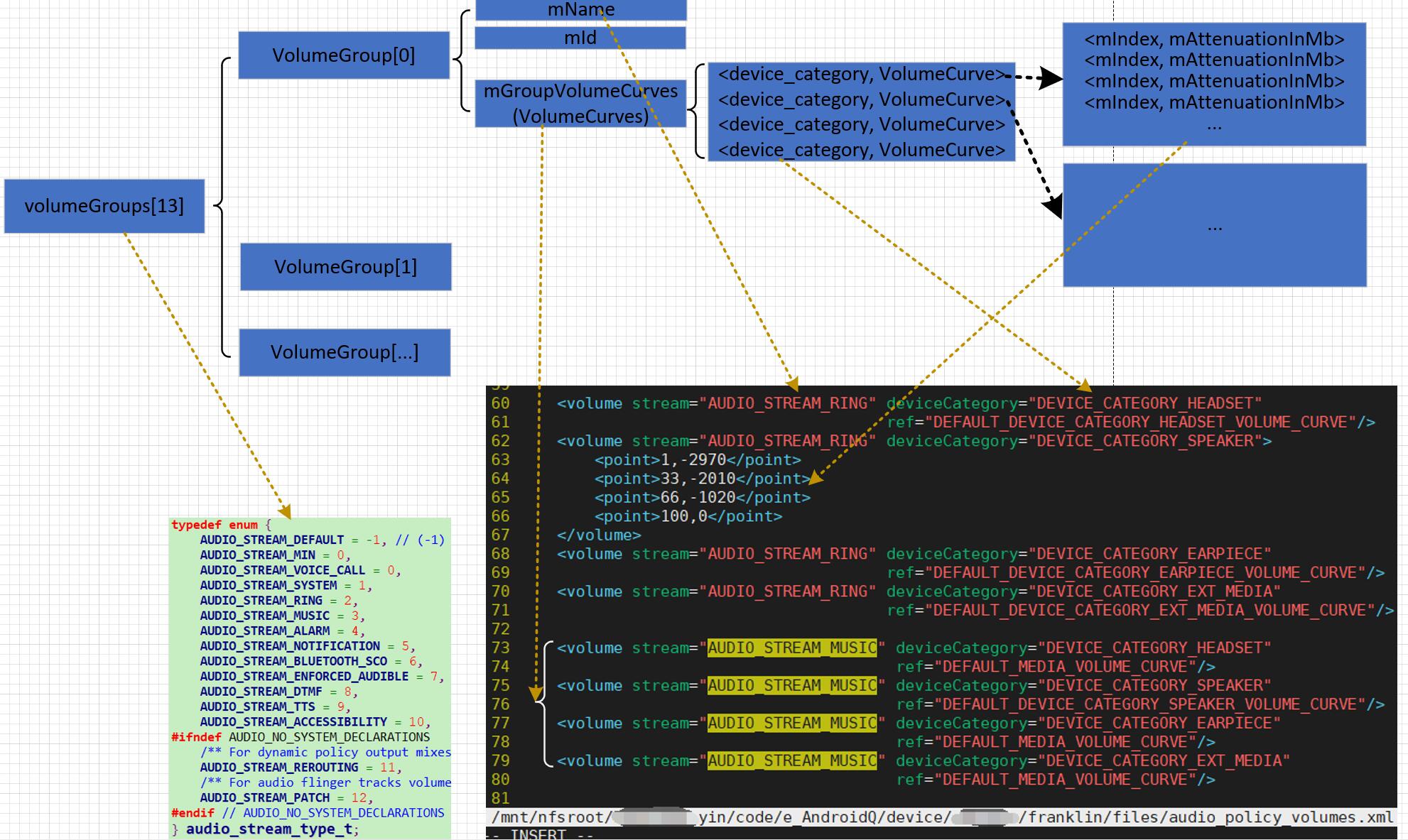Select the VolumeGroup[0] shape
Viewport: 1408px width, 840px height.
pyautogui.click(x=344, y=55)
